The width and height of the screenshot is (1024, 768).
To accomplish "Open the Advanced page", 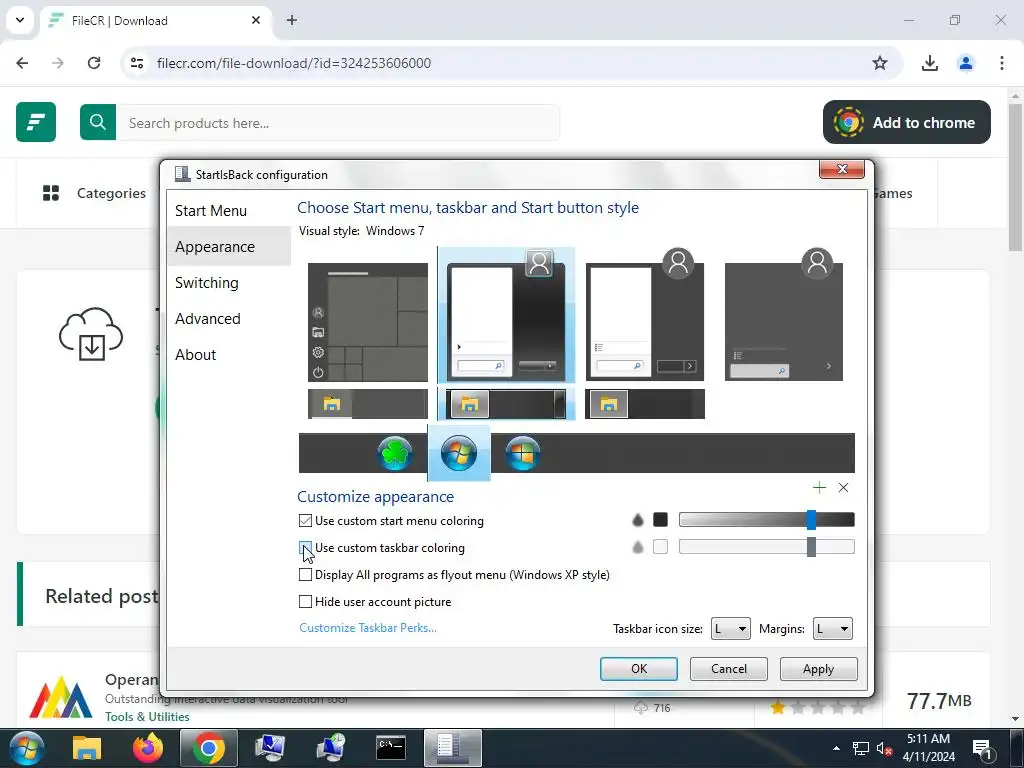I will coord(208,319).
